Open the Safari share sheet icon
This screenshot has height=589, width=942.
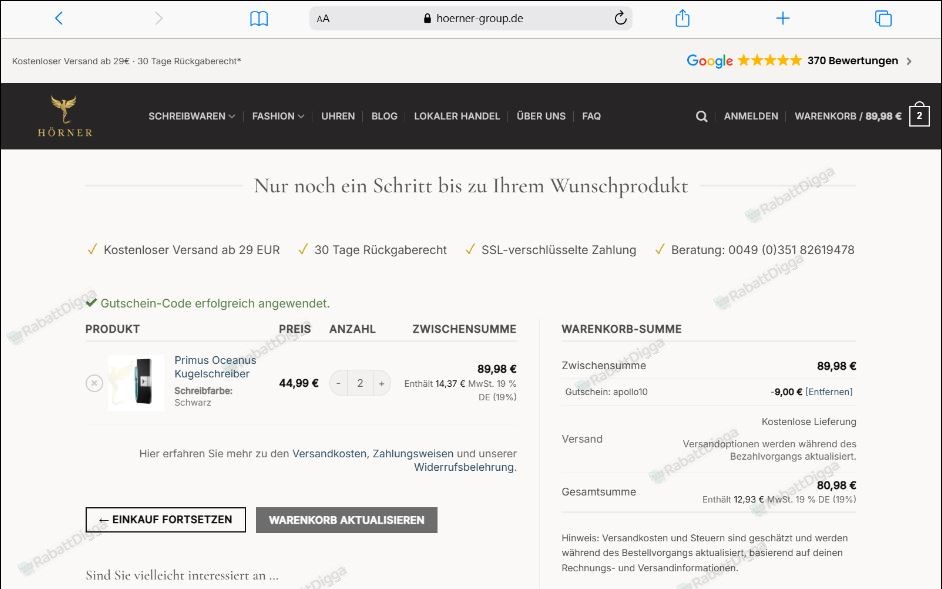682,18
